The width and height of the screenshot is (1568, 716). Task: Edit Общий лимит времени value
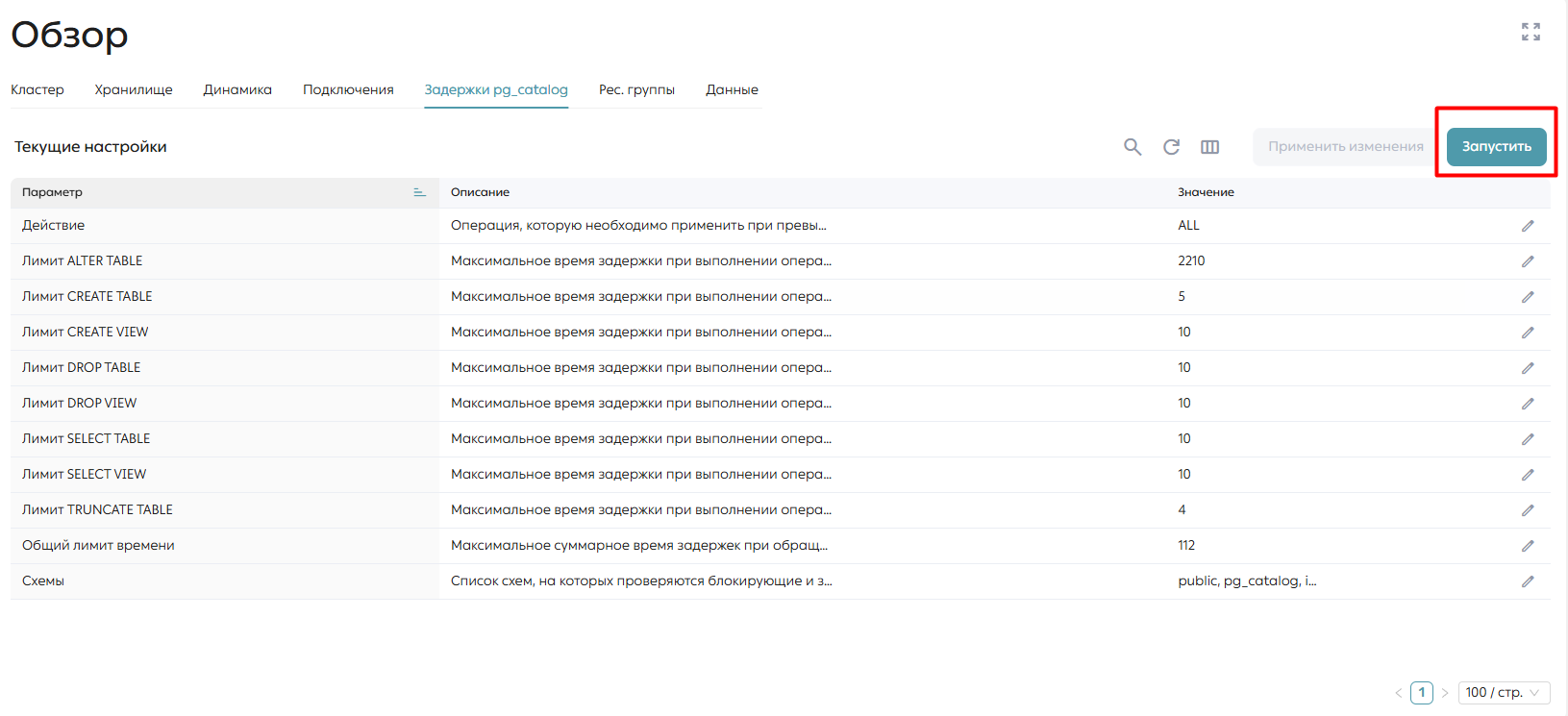click(1528, 546)
